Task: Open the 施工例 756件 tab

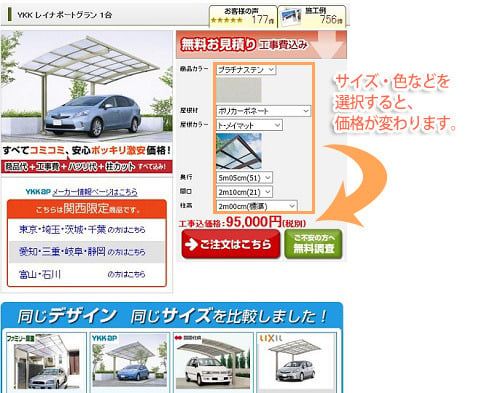Action: [312, 16]
